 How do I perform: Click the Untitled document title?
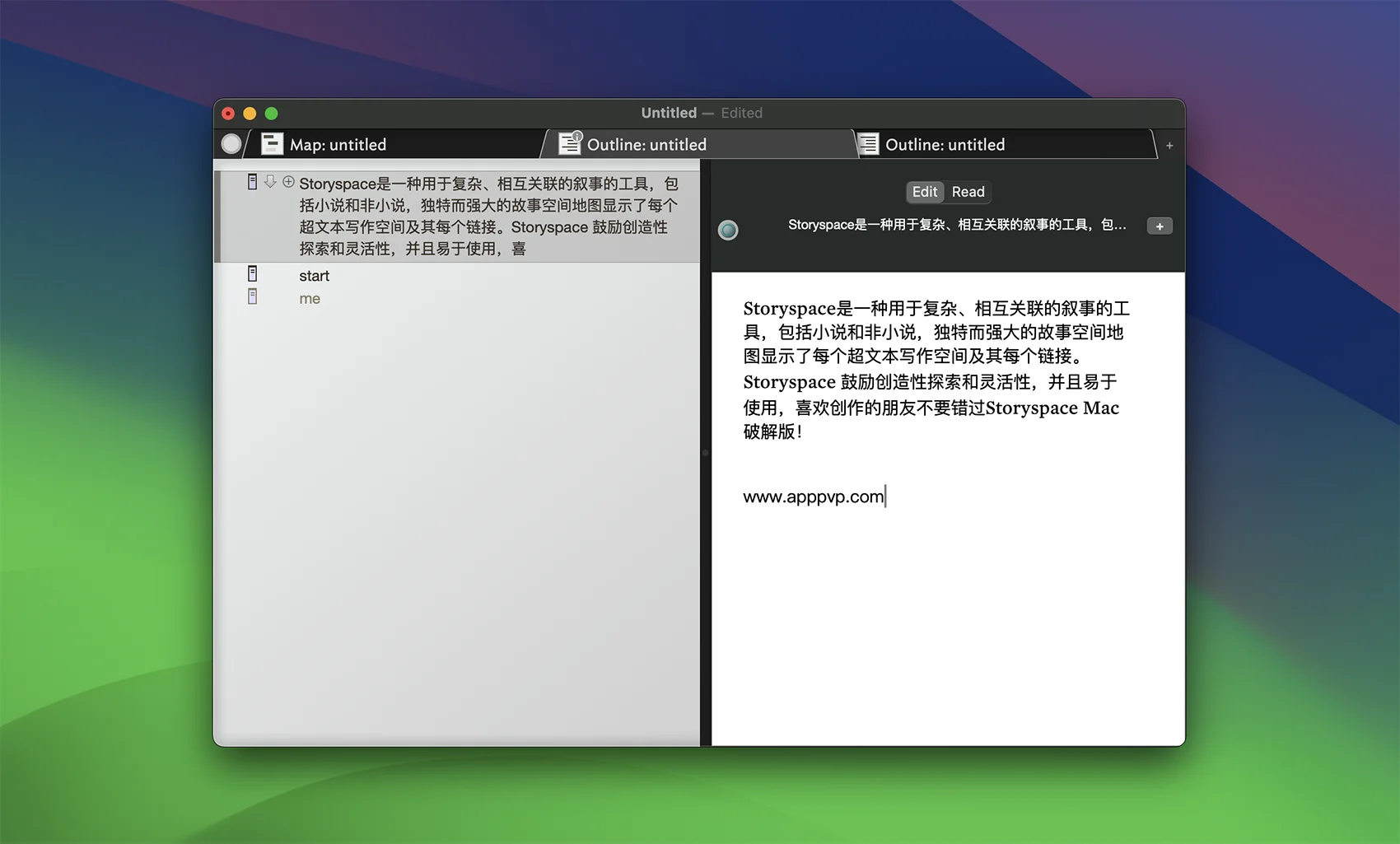tap(669, 113)
